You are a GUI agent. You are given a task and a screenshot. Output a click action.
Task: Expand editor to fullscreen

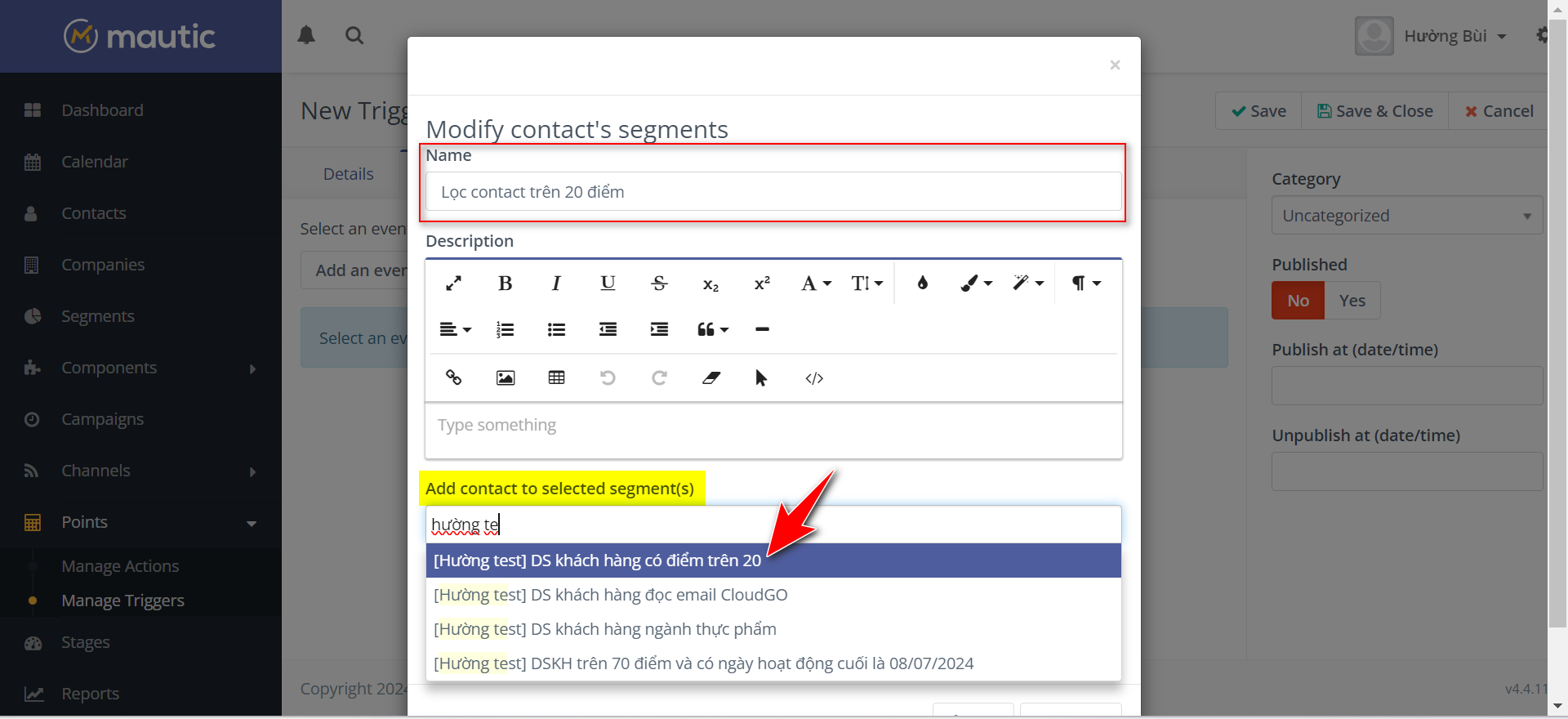[453, 284]
